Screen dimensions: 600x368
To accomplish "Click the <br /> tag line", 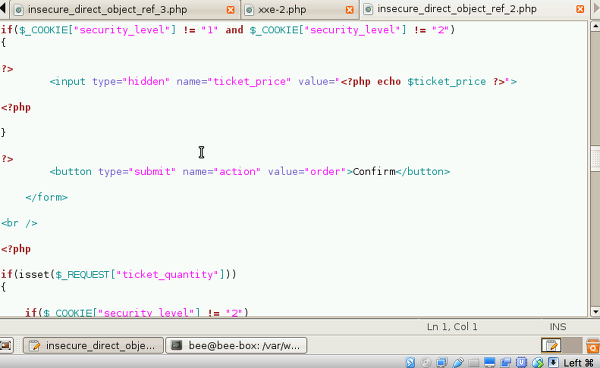I will 19,223.
